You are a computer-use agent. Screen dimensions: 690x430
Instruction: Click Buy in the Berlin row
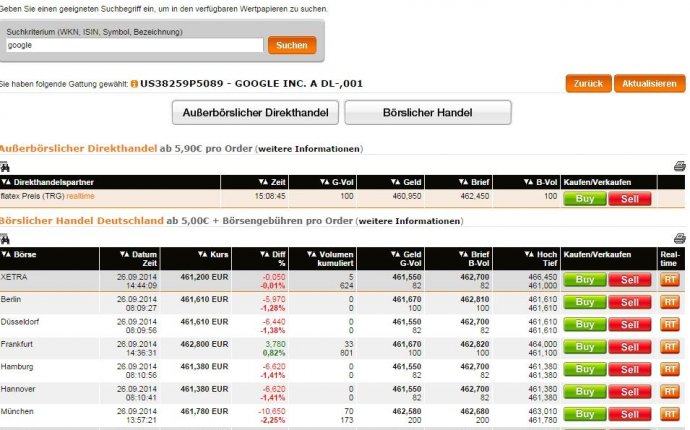[x=585, y=302]
